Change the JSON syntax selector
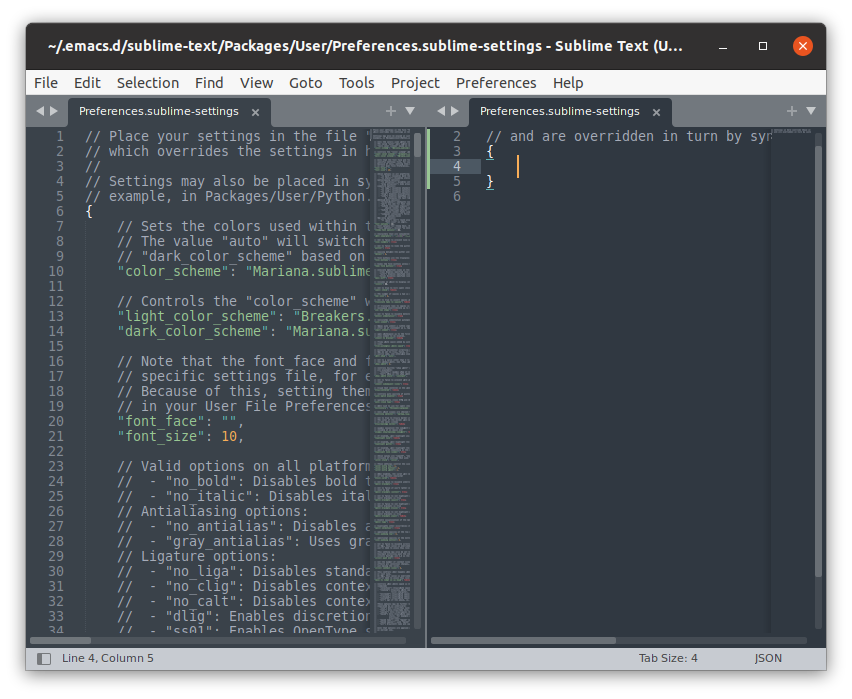The width and height of the screenshot is (852, 699). point(768,658)
